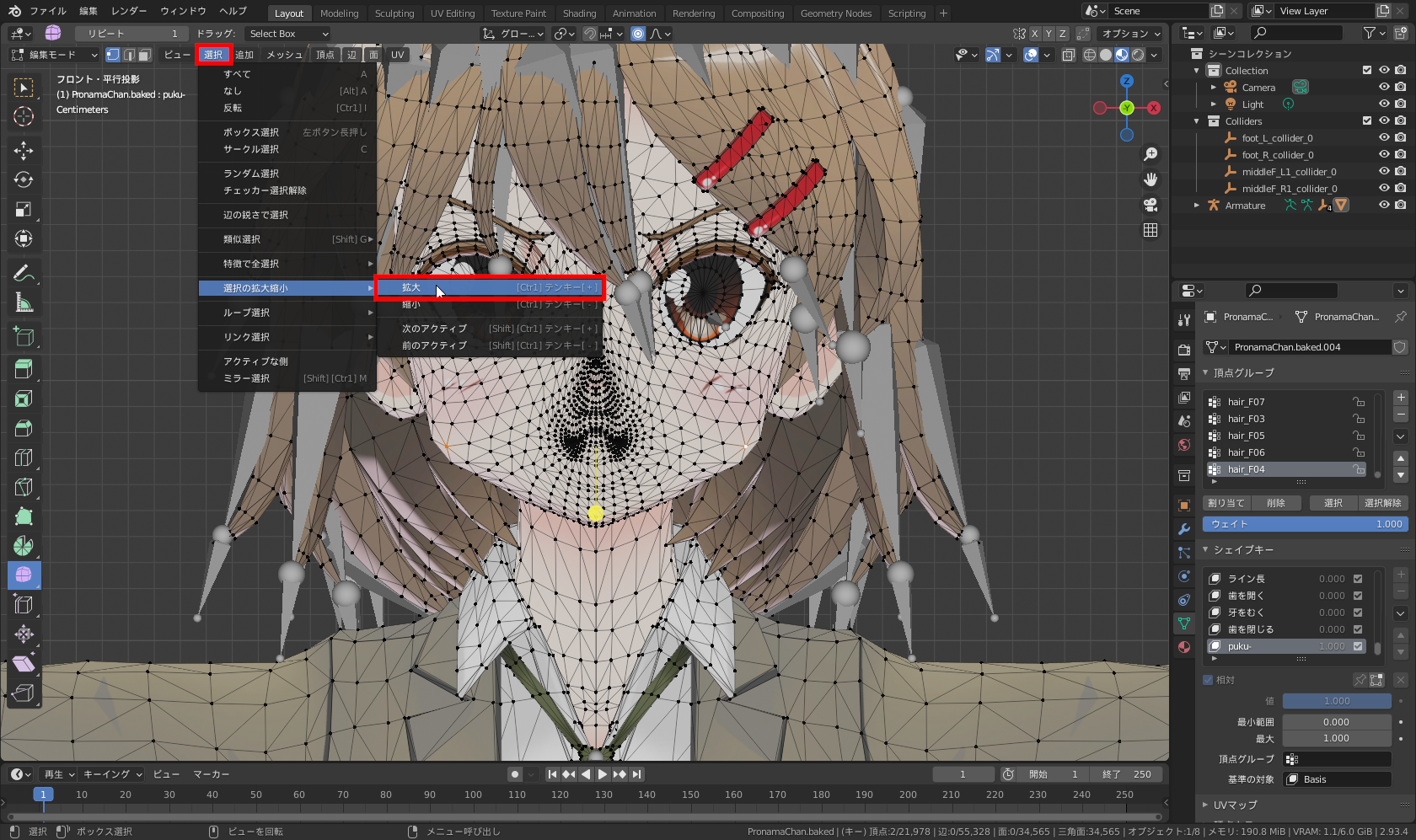Select the Measure tool
1416x840 pixels.
[x=24, y=303]
